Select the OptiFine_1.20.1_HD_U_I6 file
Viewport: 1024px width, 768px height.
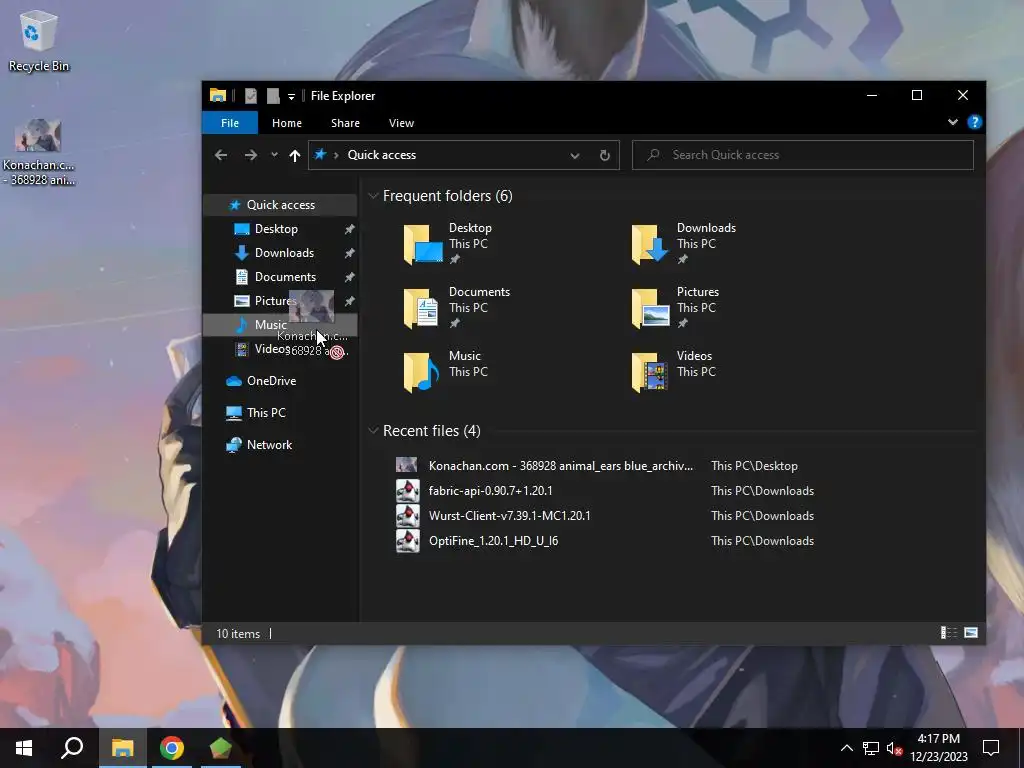click(x=493, y=541)
